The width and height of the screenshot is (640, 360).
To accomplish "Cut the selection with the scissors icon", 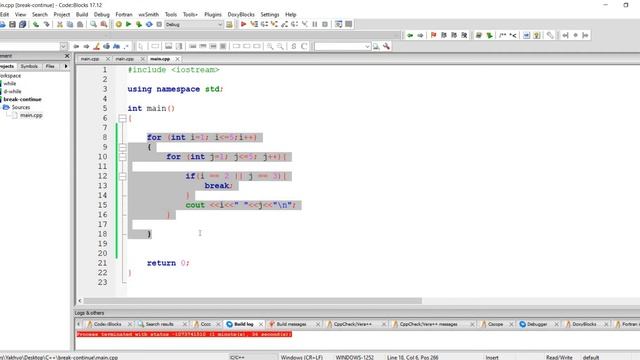I will (60, 24).
